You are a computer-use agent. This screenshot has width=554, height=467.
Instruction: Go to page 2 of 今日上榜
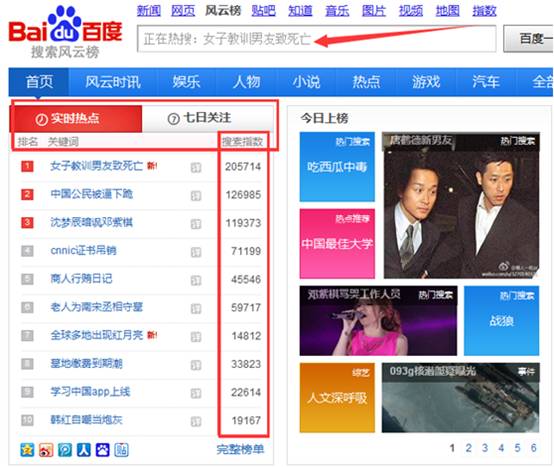(468, 448)
